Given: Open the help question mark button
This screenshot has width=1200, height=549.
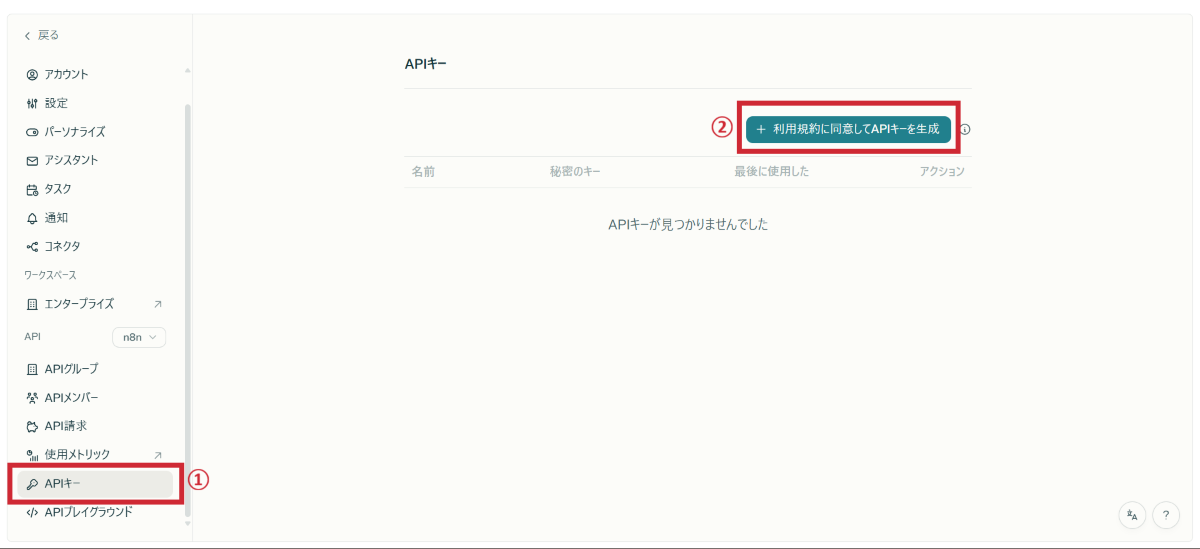Looking at the screenshot, I should (x=1166, y=515).
